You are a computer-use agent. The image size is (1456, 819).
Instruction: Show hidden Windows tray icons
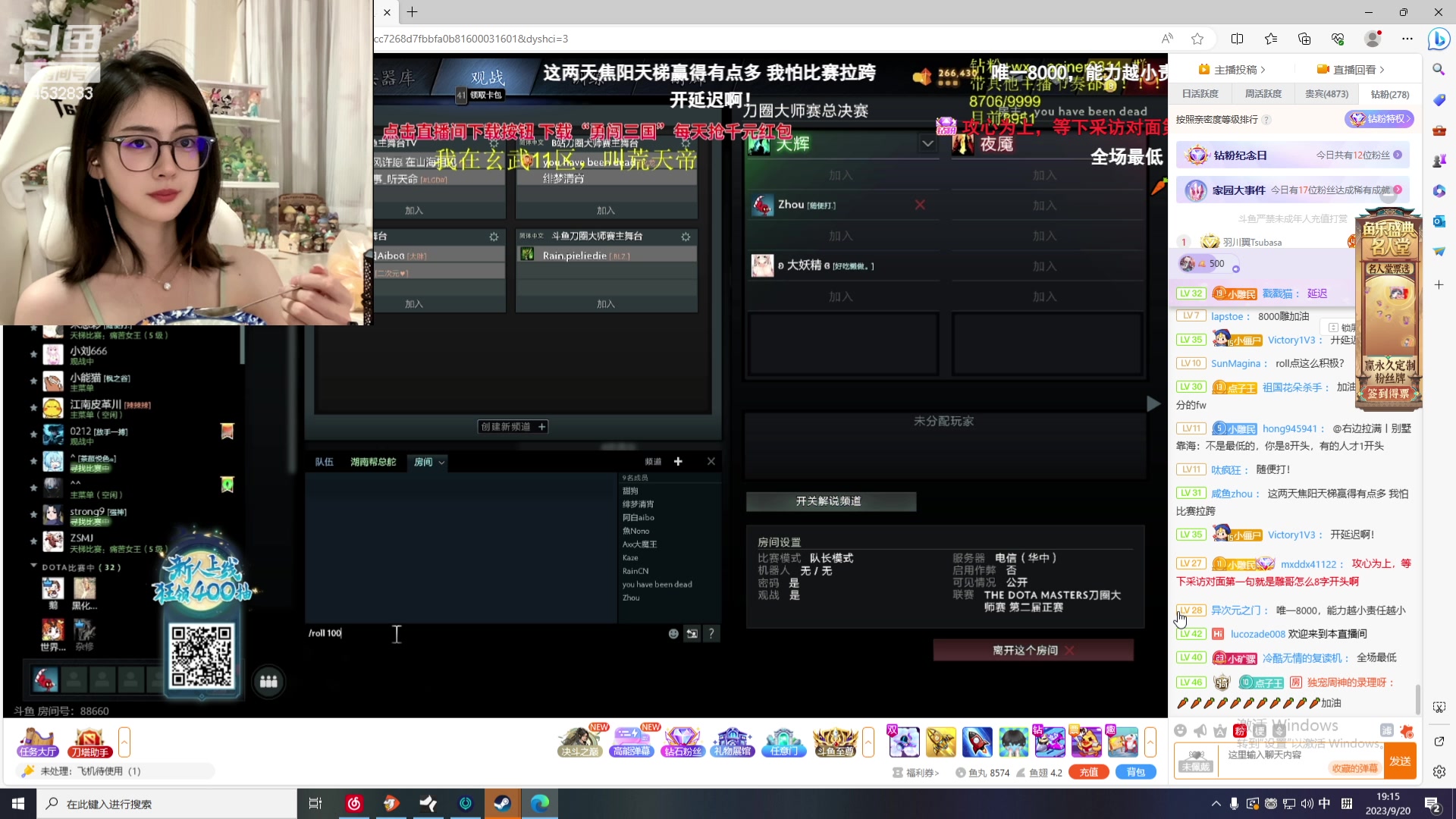click(x=1216, y=804)
